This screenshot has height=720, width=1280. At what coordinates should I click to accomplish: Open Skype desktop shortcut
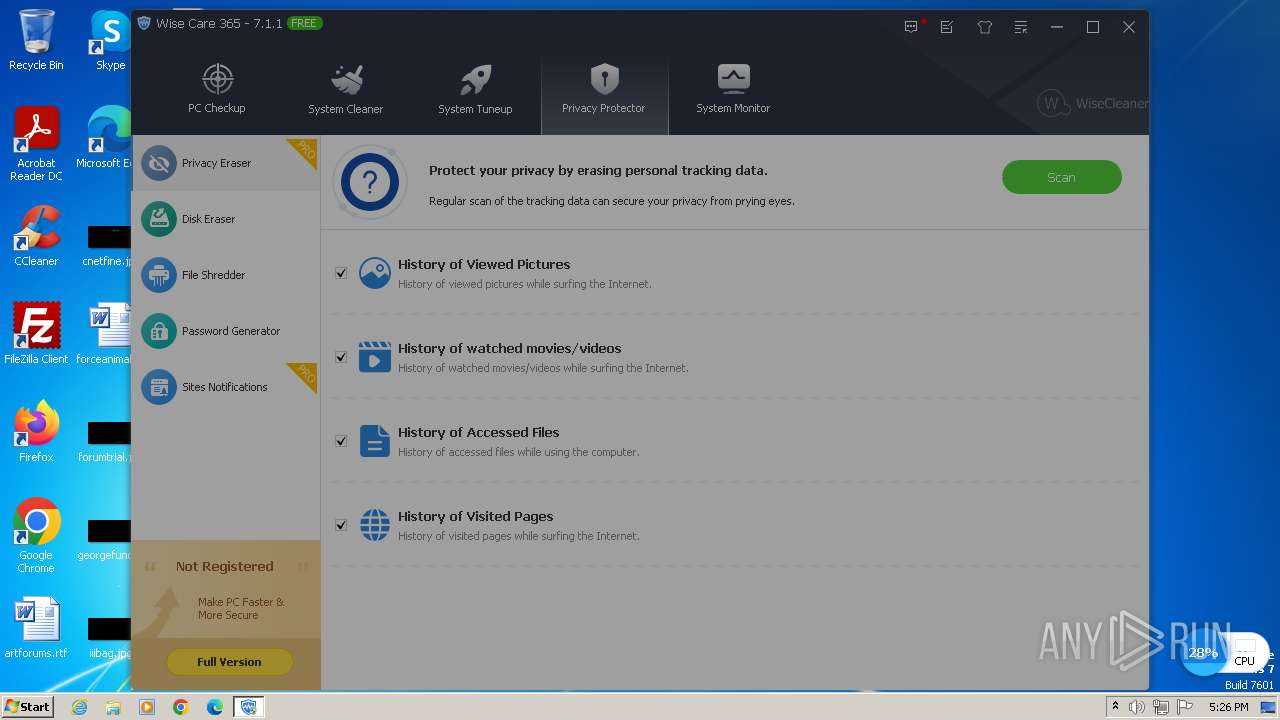110,40
